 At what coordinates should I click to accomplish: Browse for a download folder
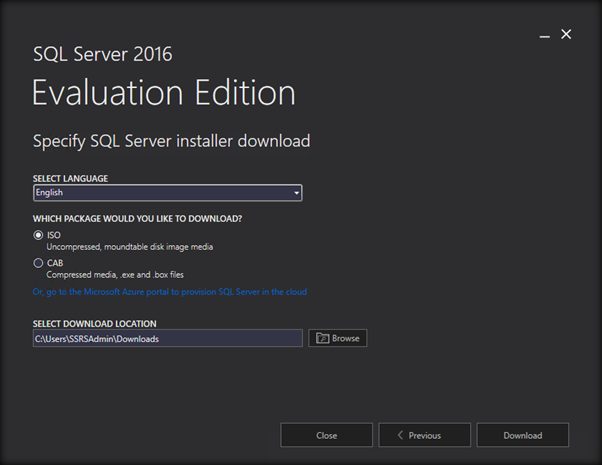point(337,338)
